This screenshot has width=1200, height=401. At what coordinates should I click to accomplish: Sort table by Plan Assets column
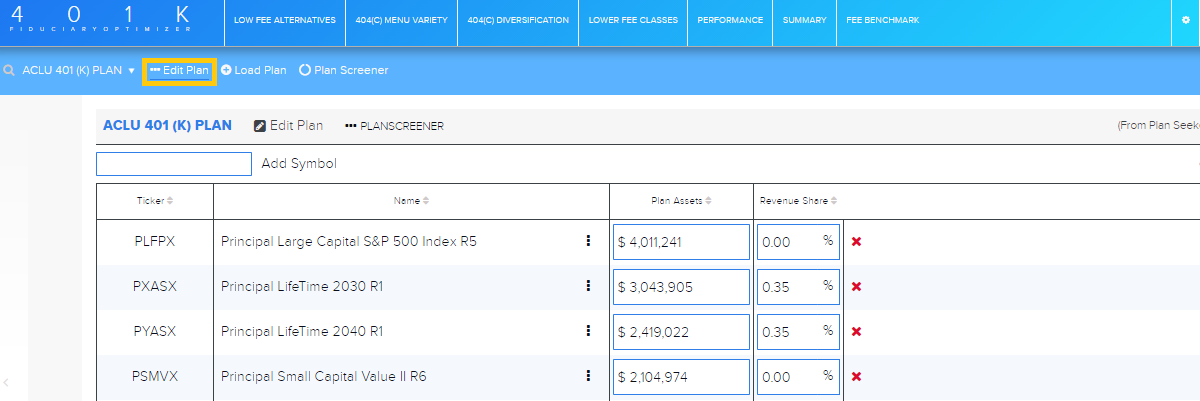pyautogui.click(x=681, y=201)
